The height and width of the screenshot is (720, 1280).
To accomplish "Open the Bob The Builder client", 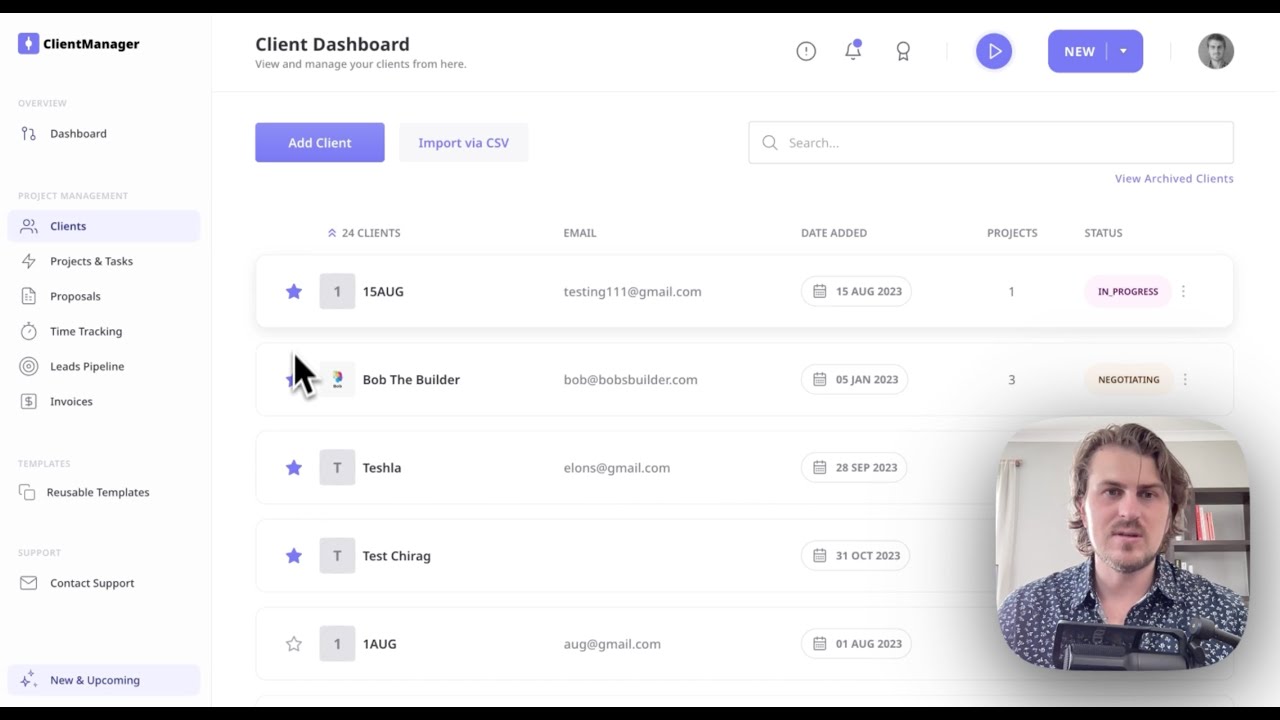I will (411, 379).
